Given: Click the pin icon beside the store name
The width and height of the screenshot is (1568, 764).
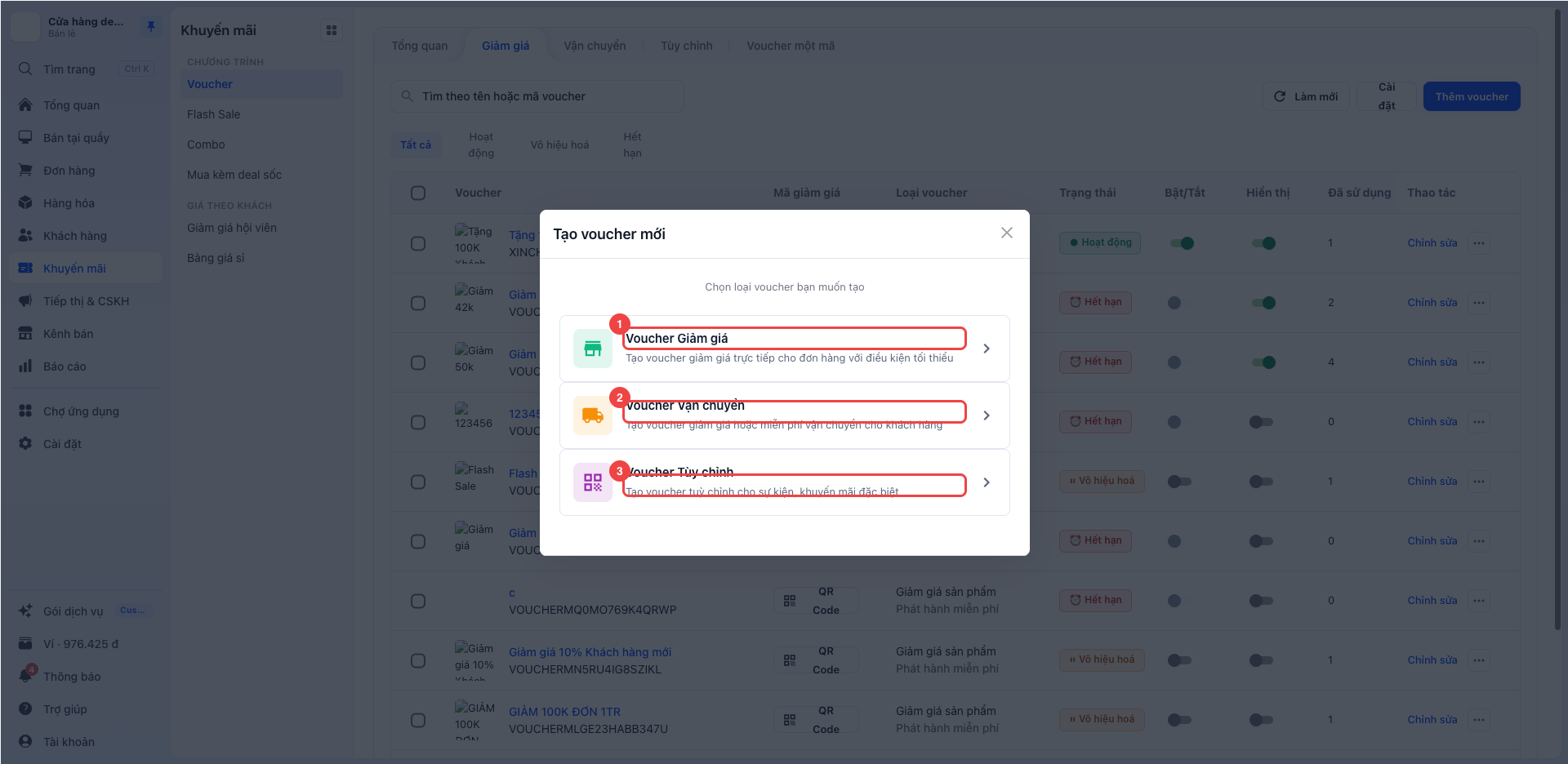Looking at the screenshot, I should [151, 27].
